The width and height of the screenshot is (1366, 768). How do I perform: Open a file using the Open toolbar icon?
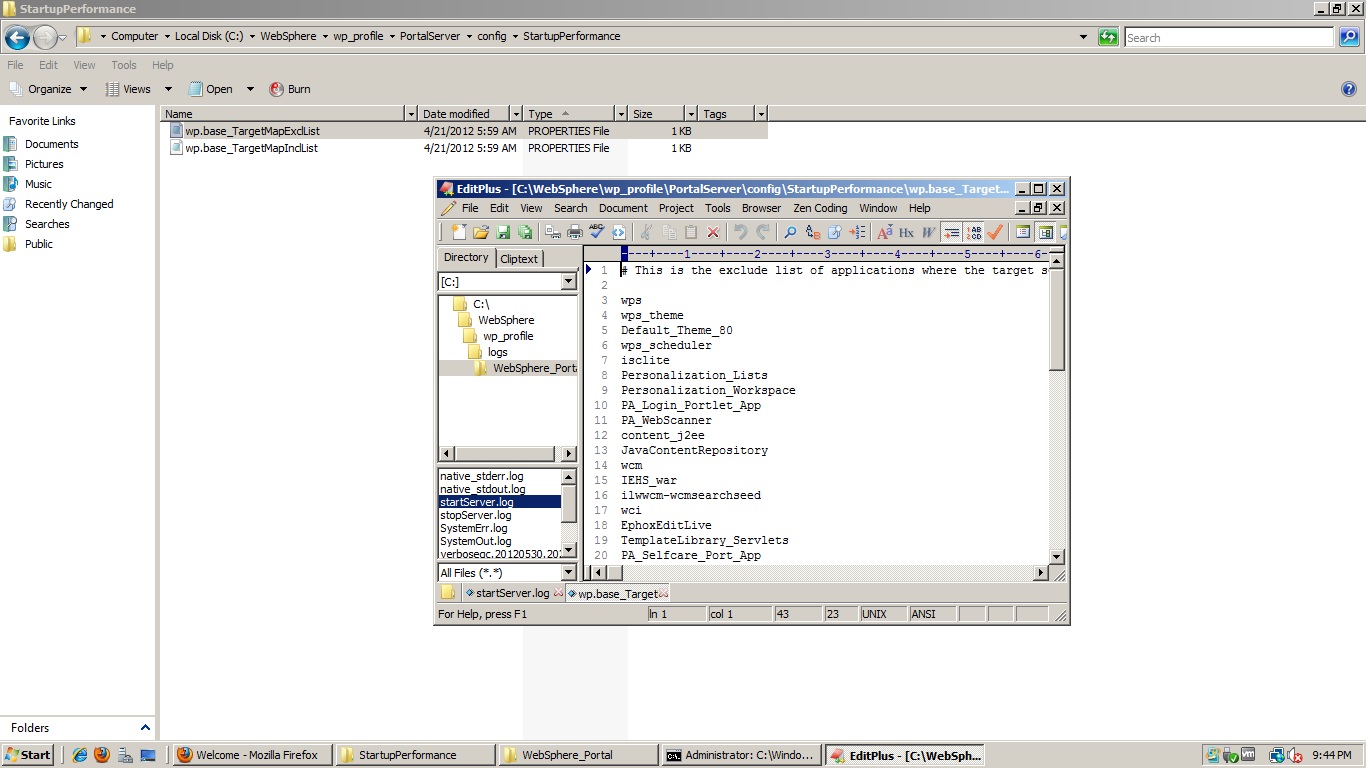tap(482, 232)
